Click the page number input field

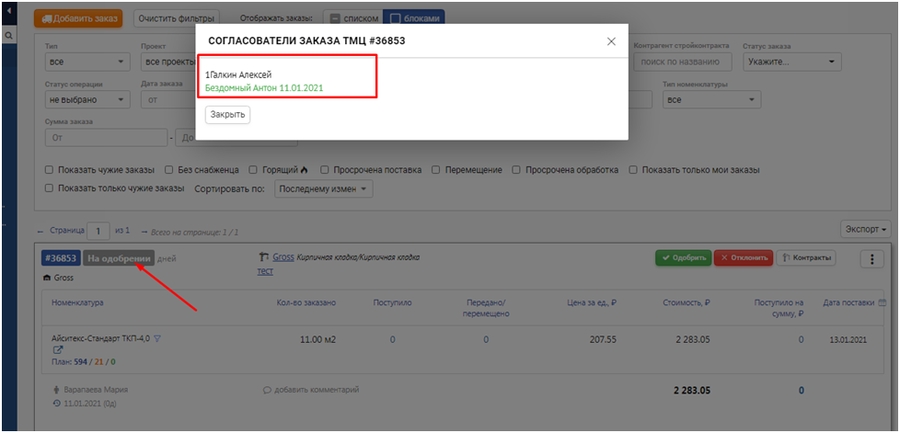tap(98, 230)
